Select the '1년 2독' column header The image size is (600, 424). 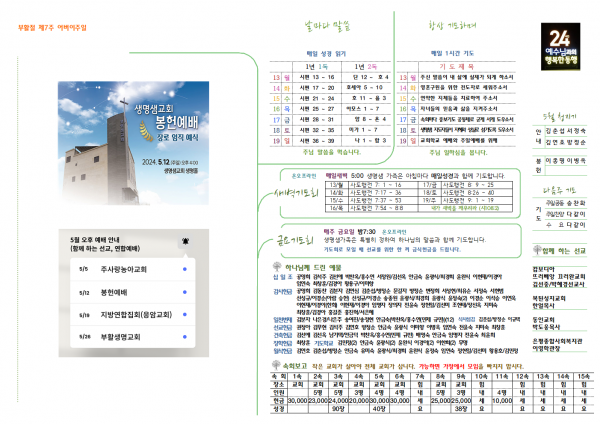click(x=366, y=67)
